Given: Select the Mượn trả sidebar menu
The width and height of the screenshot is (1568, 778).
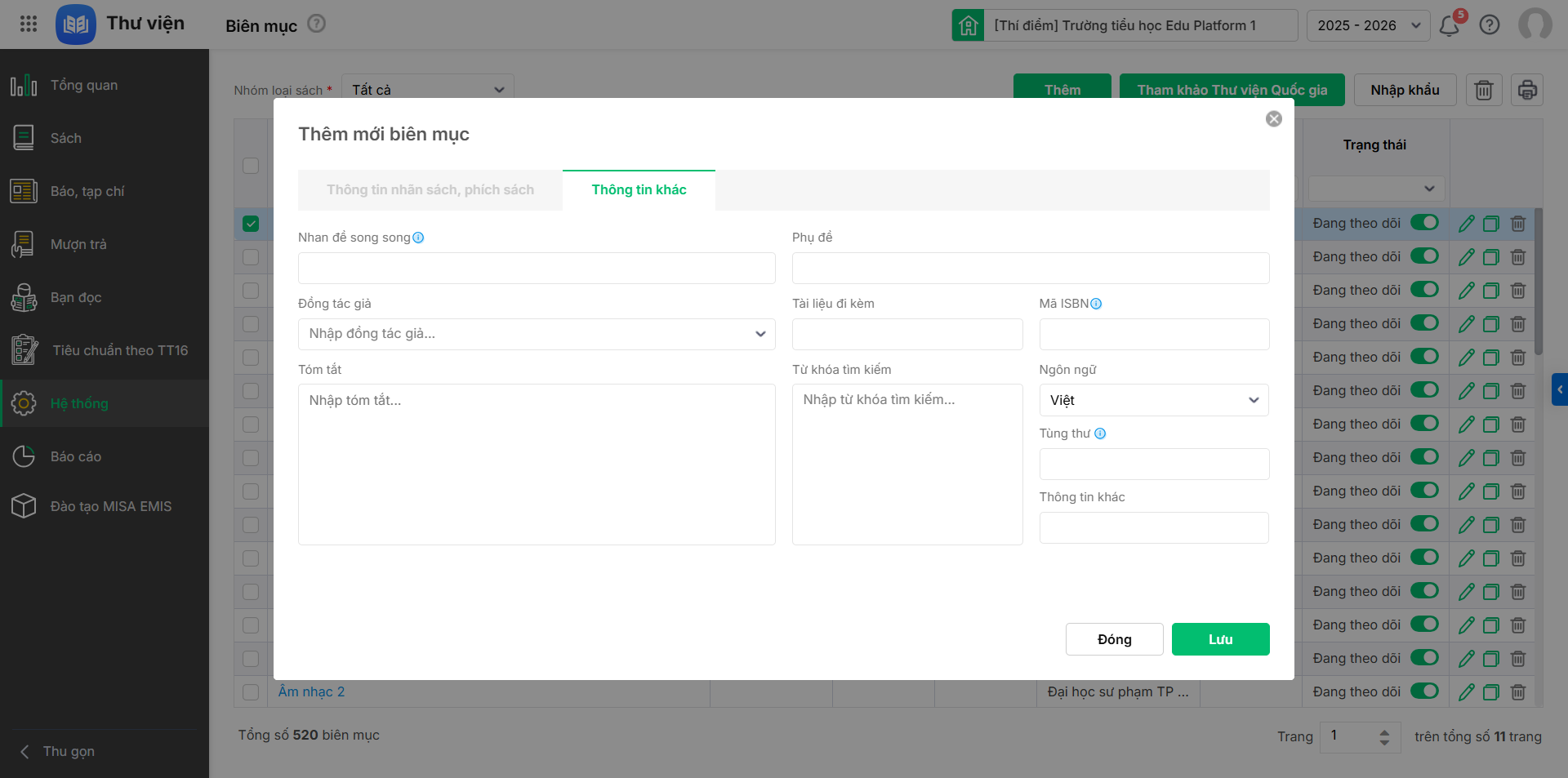Looking at the screenshot, I should [x=78, y=244].
